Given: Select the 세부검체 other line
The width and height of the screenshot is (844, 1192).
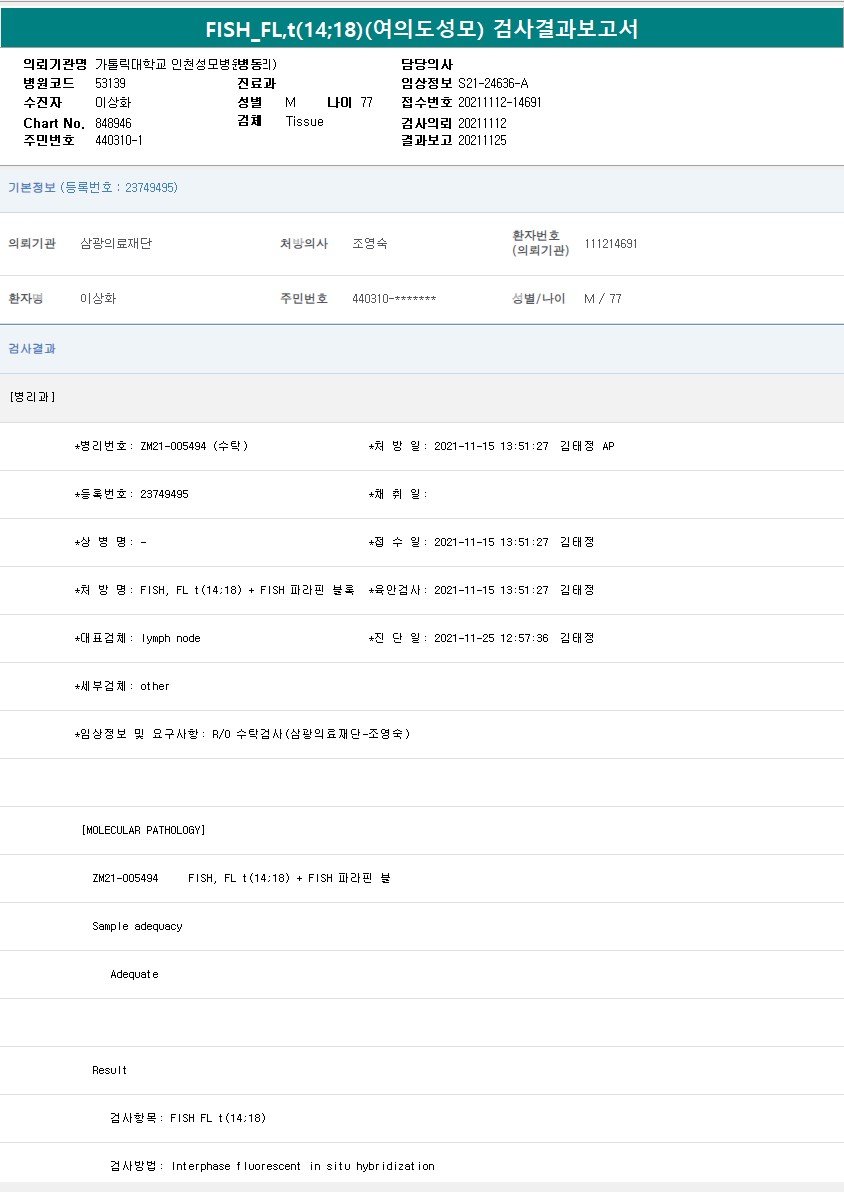Looking at the screenshot, I should pos(123,686).
